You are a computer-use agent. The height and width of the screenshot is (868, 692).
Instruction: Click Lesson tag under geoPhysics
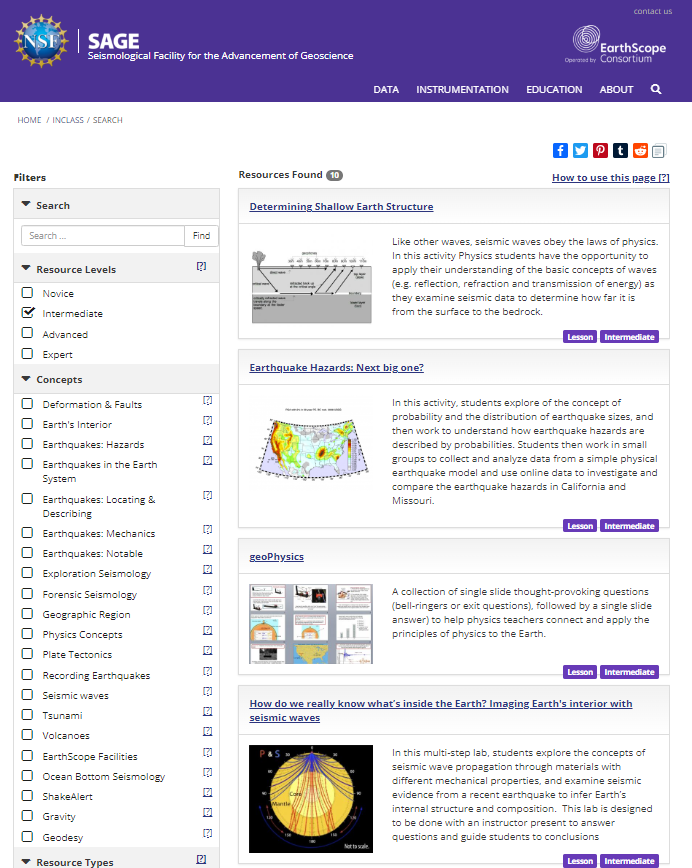click(x=580, y=672)
